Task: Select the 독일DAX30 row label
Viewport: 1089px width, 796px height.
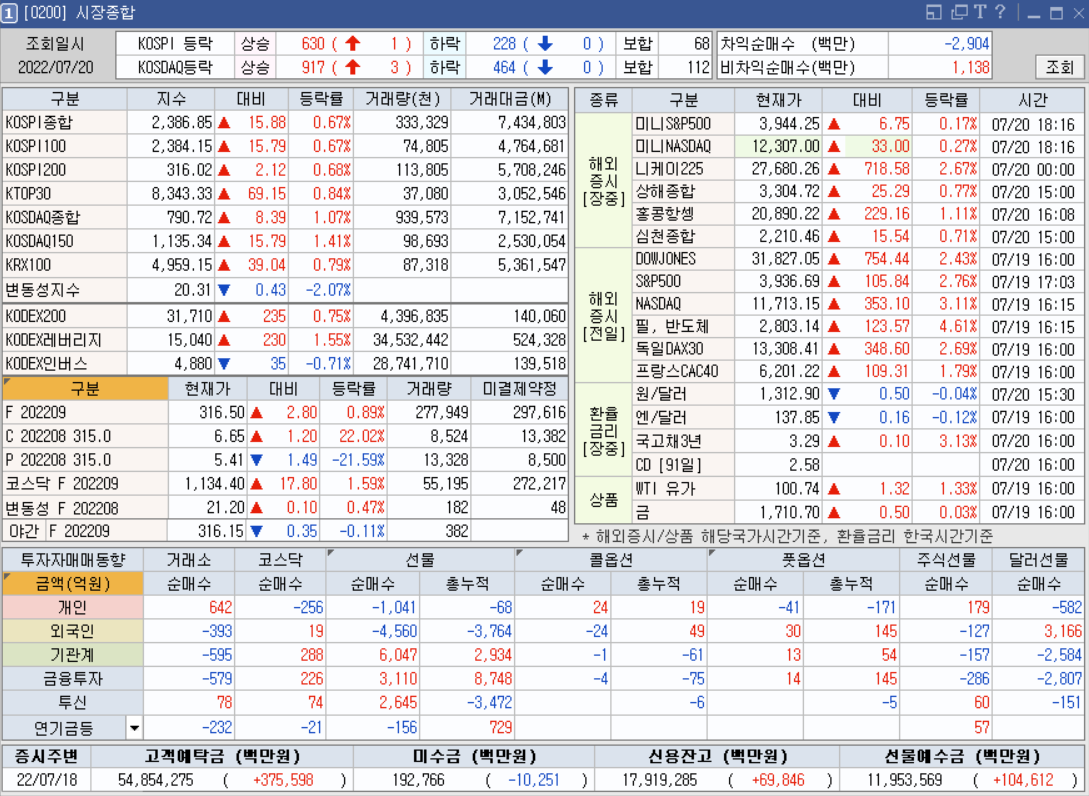Action: point(683,348)
